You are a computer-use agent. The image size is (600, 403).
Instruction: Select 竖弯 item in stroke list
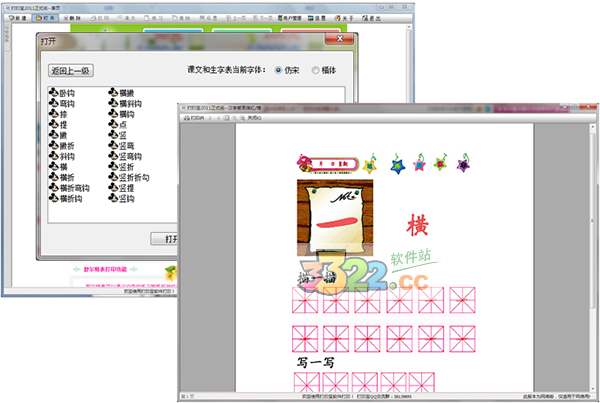pos(121,146)
